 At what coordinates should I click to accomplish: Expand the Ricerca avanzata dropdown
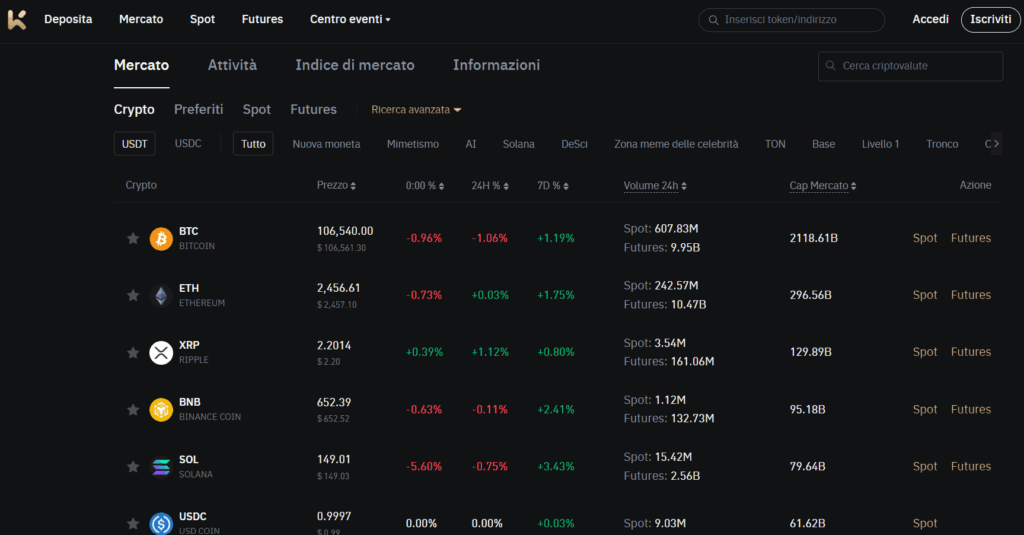(x=416, y=110)
